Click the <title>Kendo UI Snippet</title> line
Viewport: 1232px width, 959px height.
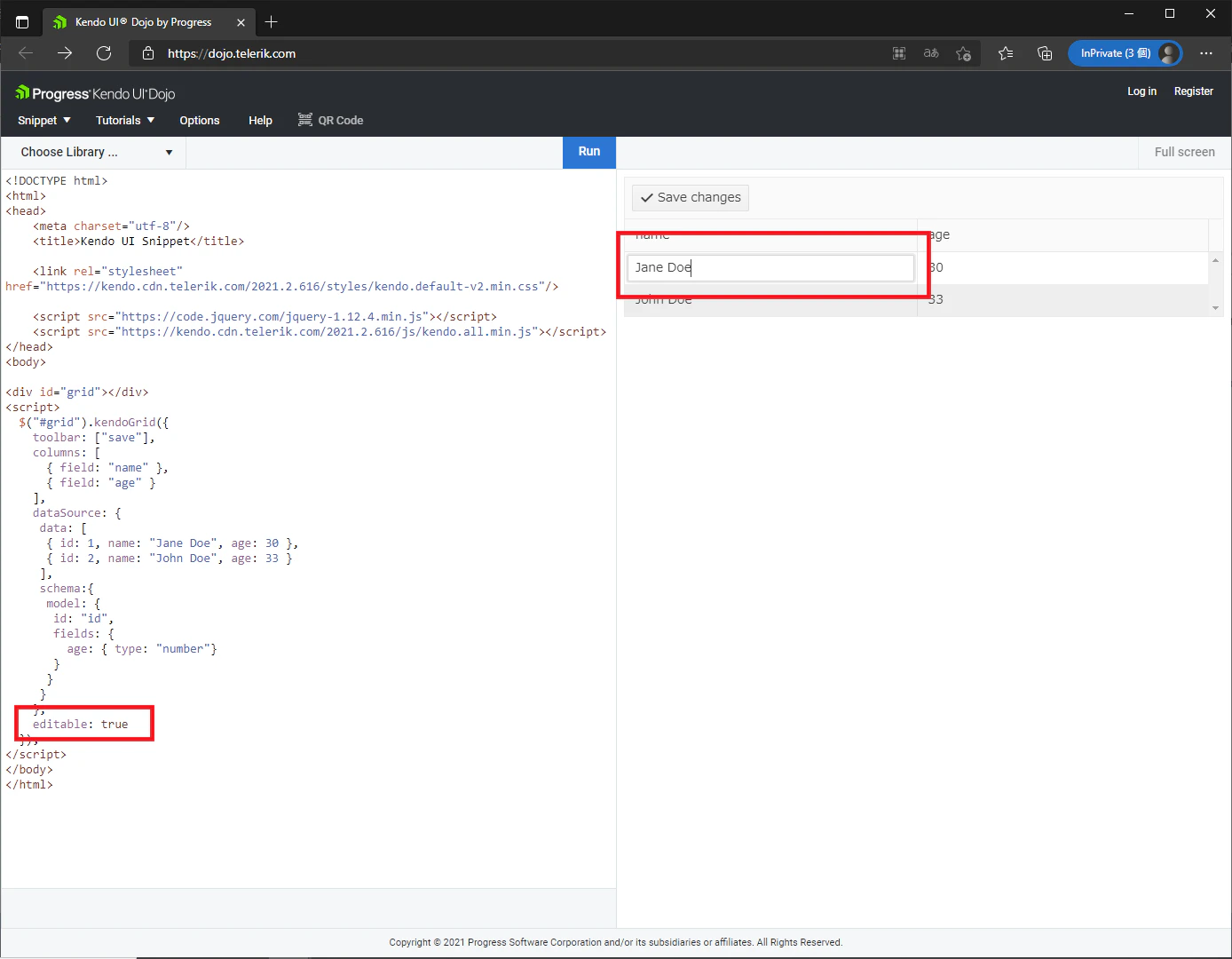coord(138,242)
